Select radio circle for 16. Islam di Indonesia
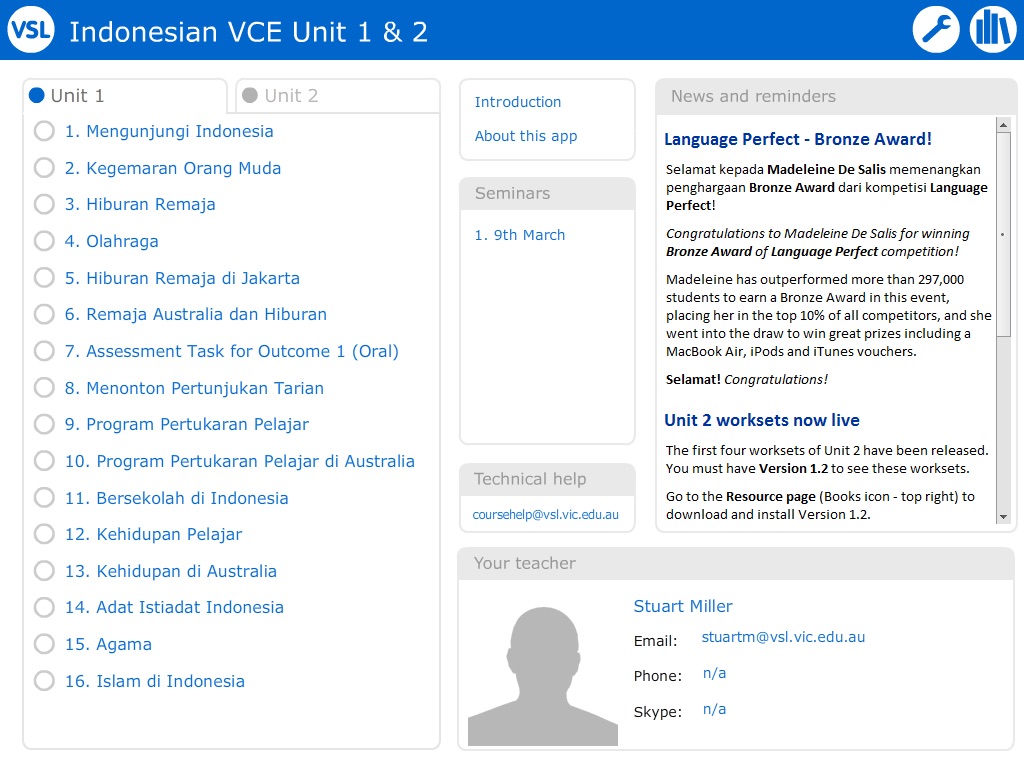The height and width of the screenshot is (768, 1024). (44, 681)
